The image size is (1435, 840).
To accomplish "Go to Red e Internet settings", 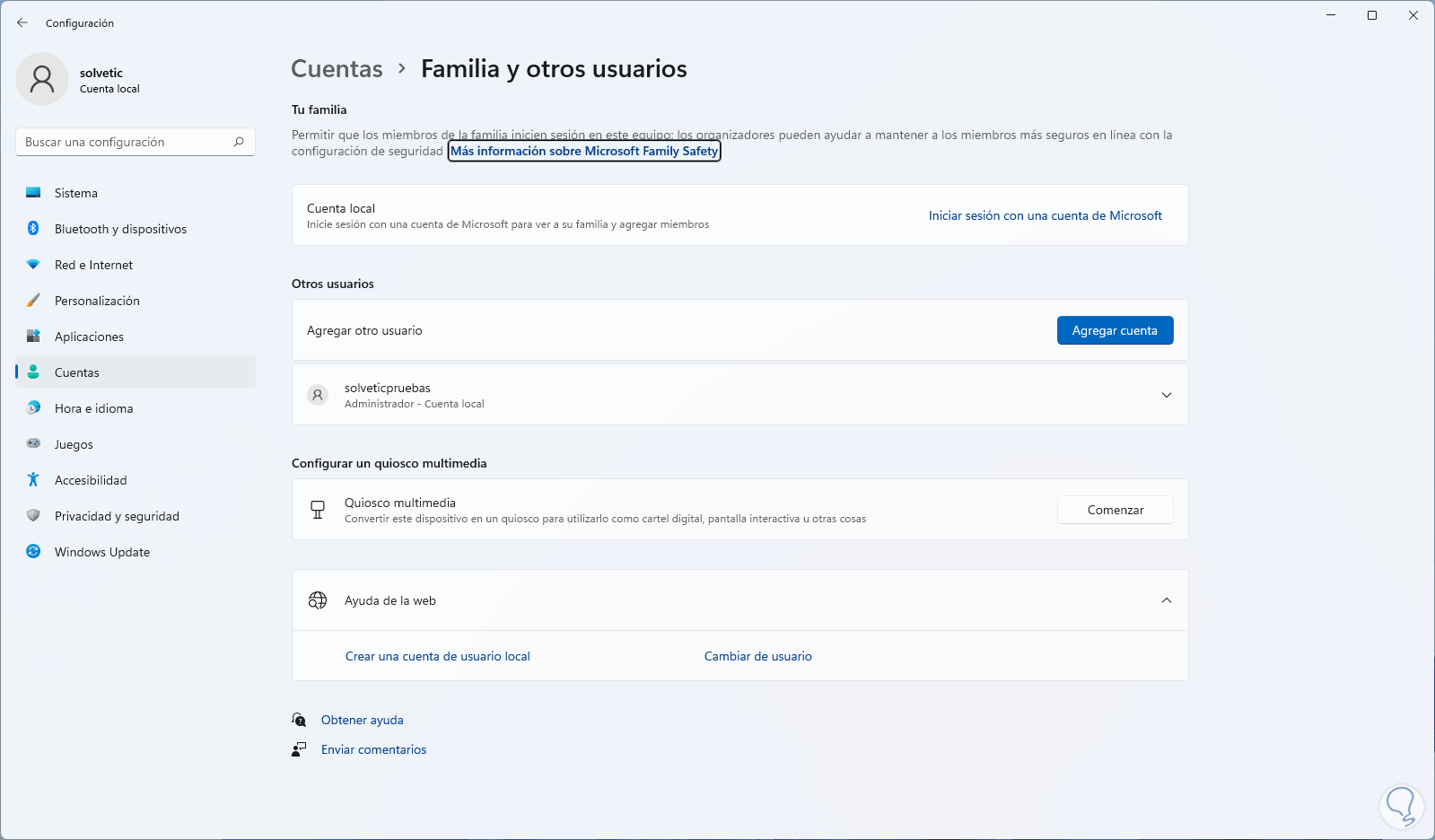I will click(93, 265).
